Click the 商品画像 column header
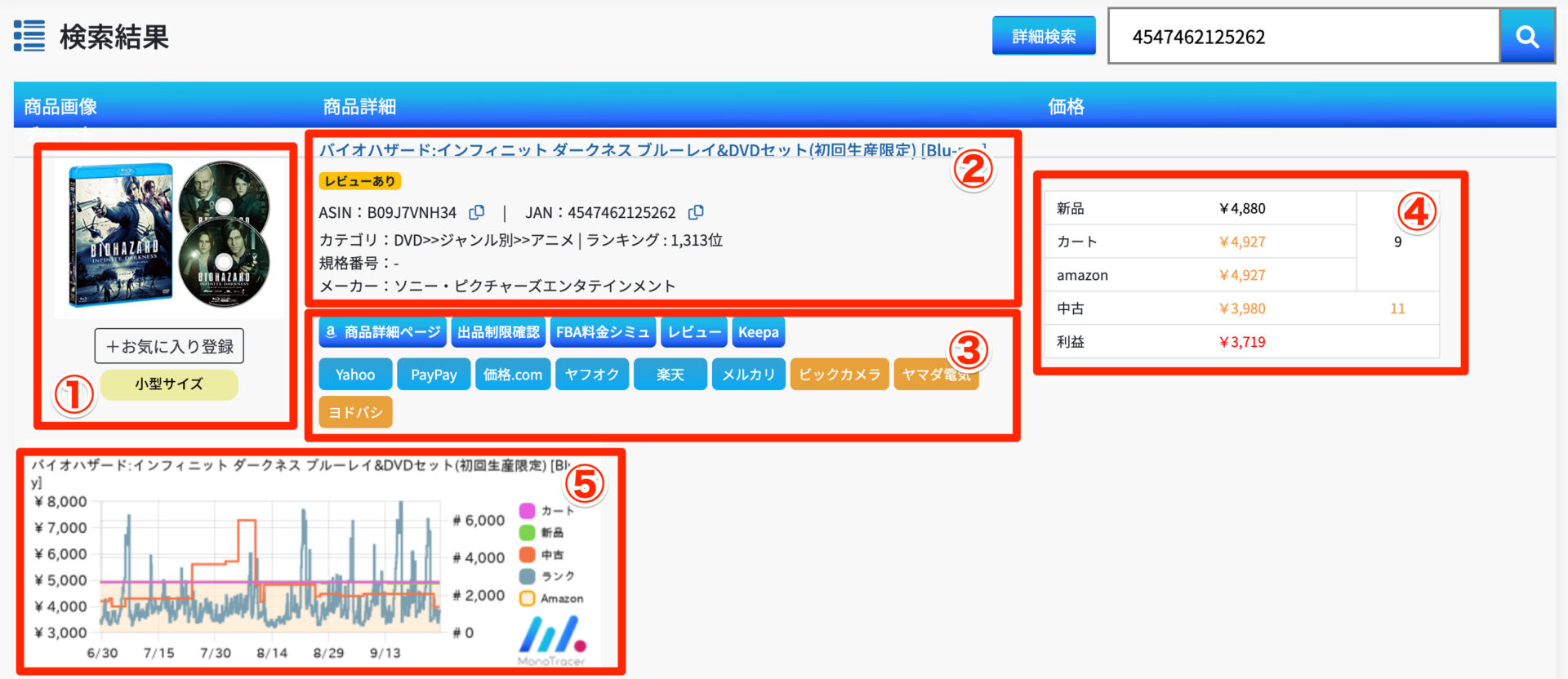This screenshot has height=679, width=1568. click(60, 106)
